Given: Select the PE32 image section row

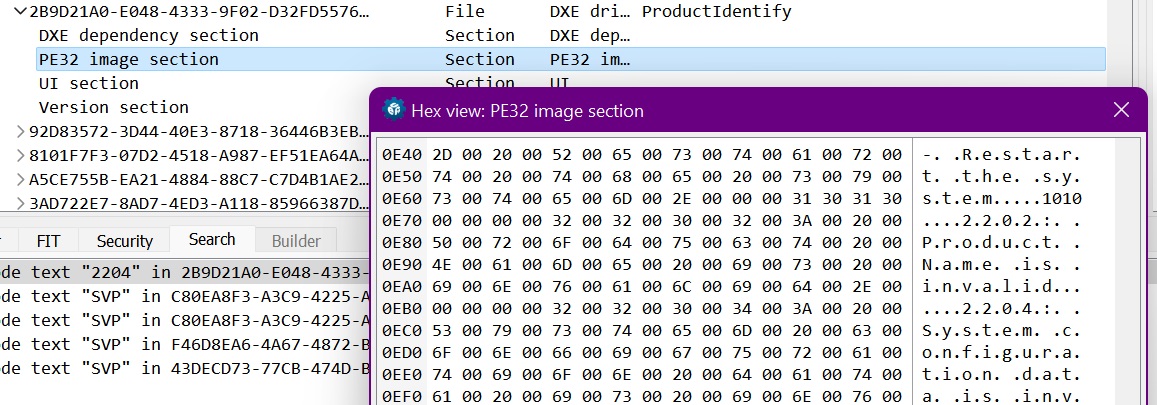Looking at the screenshot, I should tap(571, 59).
